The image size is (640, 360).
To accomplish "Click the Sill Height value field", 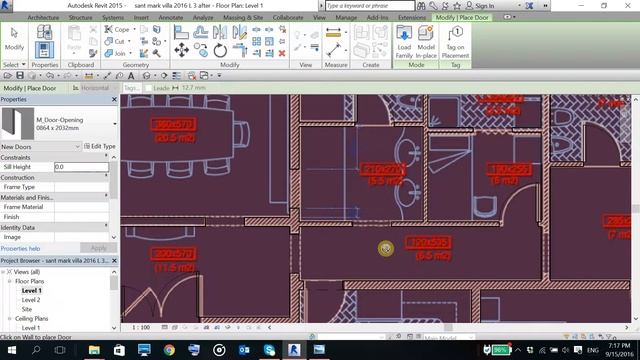I will [81, 167].
